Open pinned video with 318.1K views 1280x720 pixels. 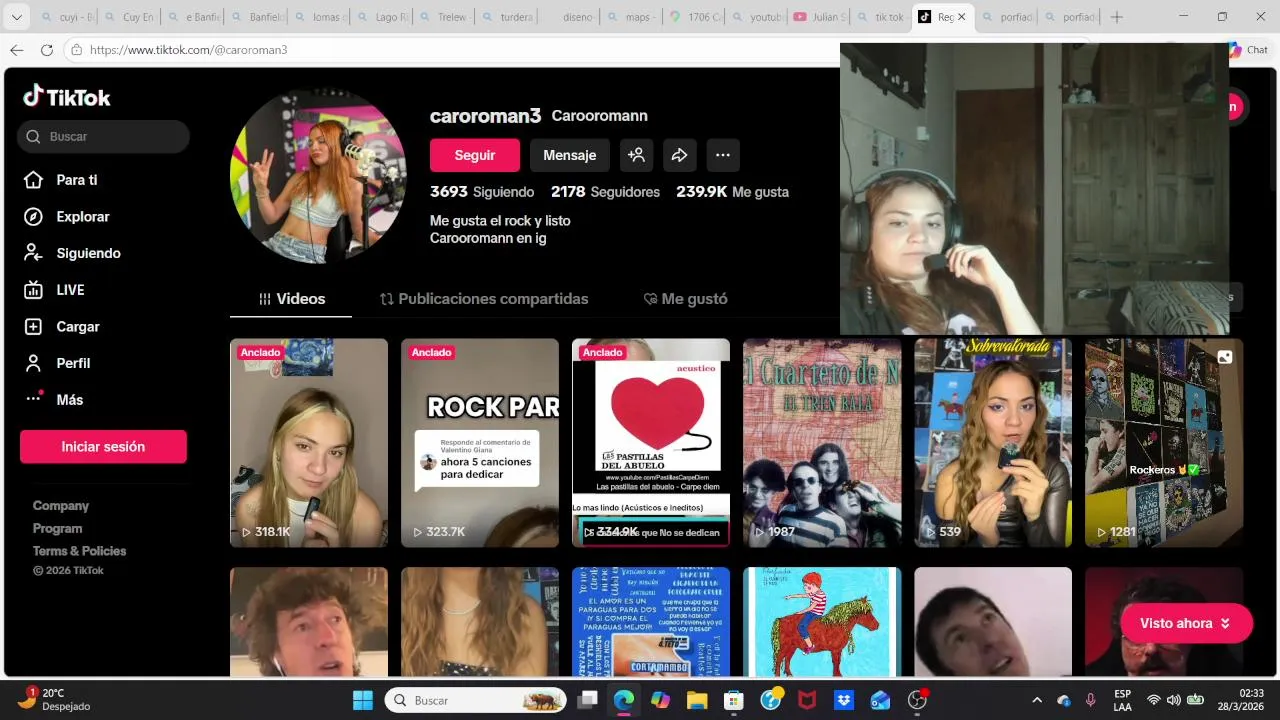[x=309, y=443]
